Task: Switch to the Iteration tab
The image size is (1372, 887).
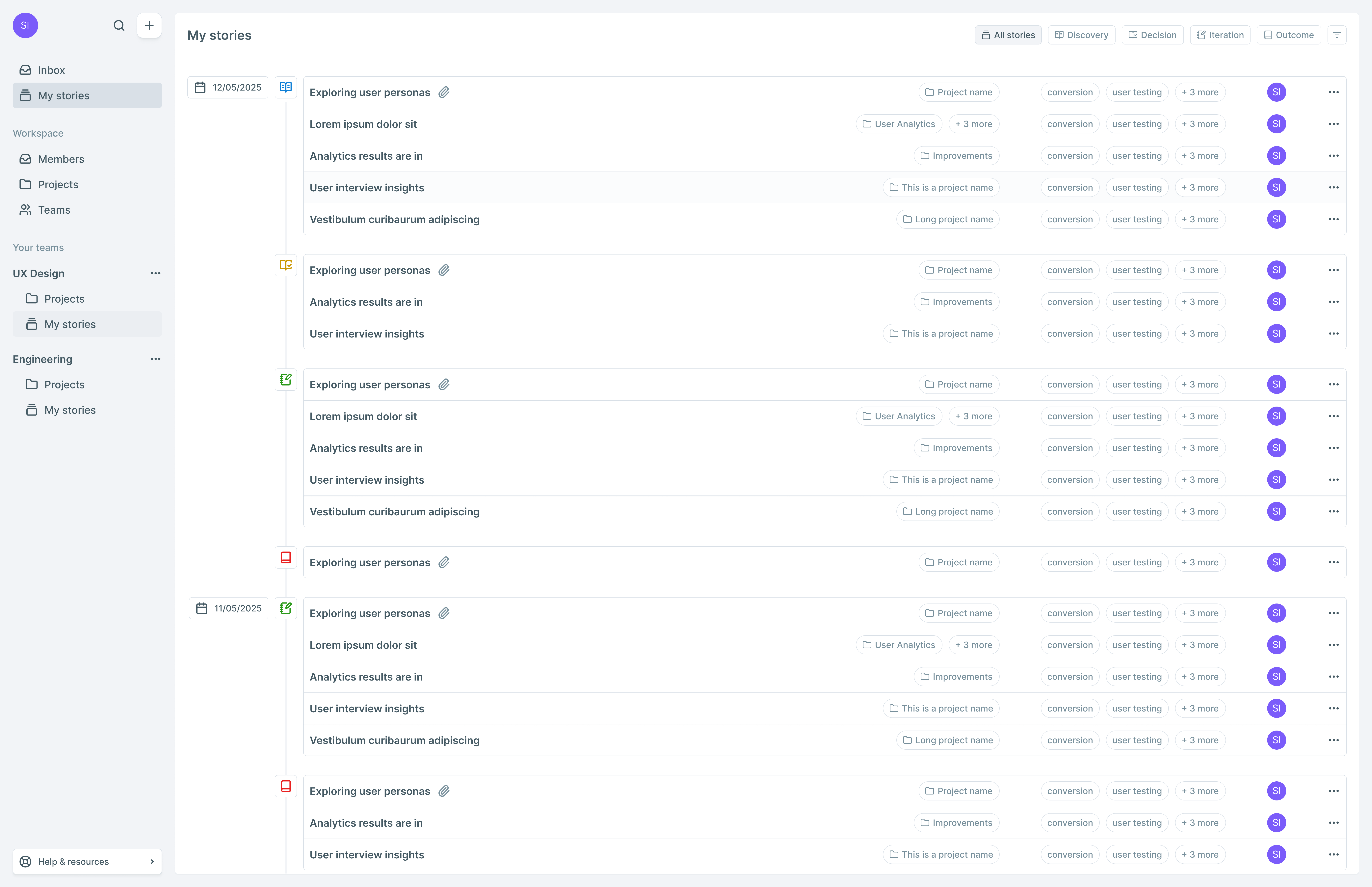Action: pos(1220,35)
